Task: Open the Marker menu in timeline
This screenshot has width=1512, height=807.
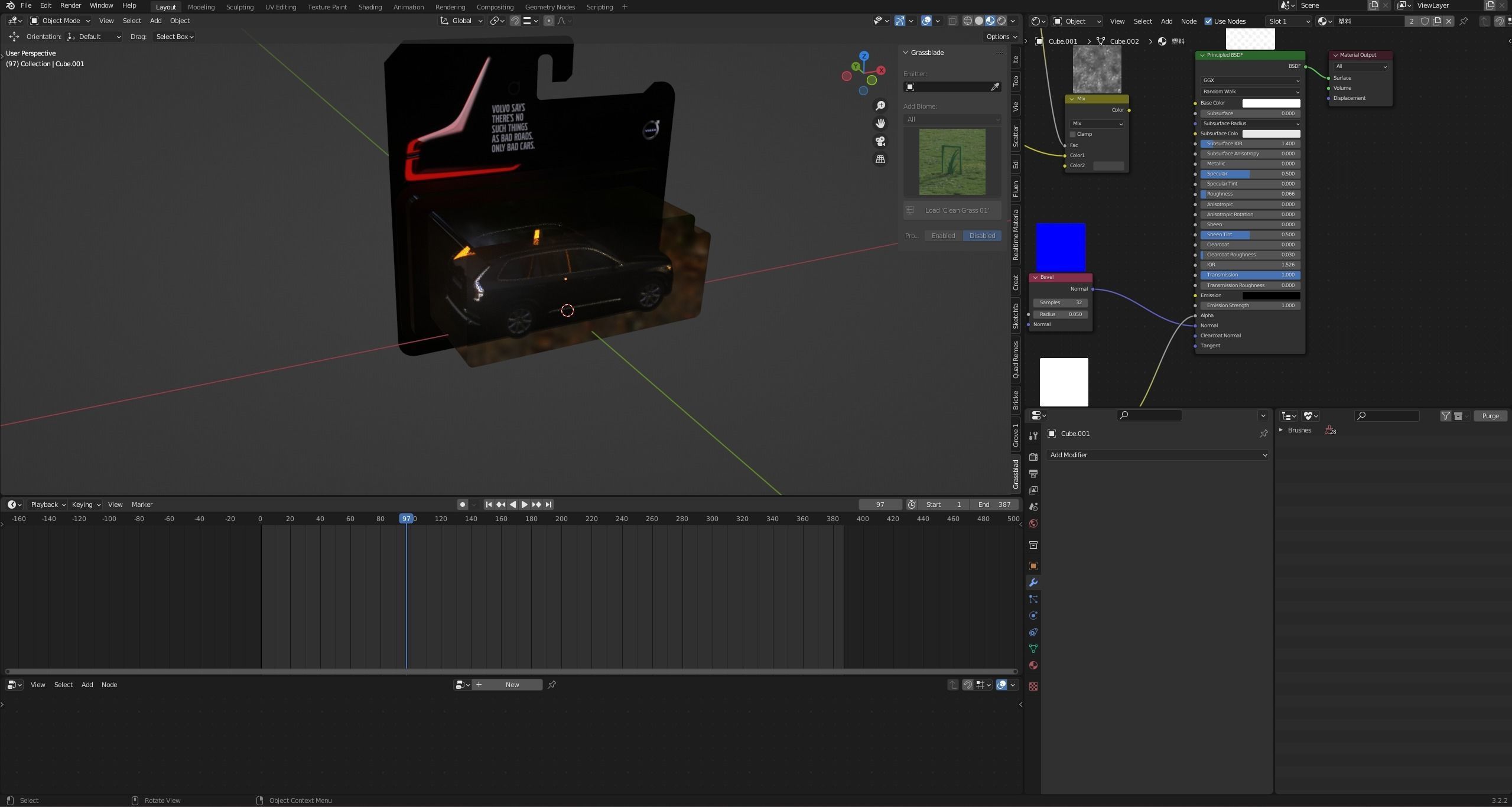Action: click(x=142, y=505)
